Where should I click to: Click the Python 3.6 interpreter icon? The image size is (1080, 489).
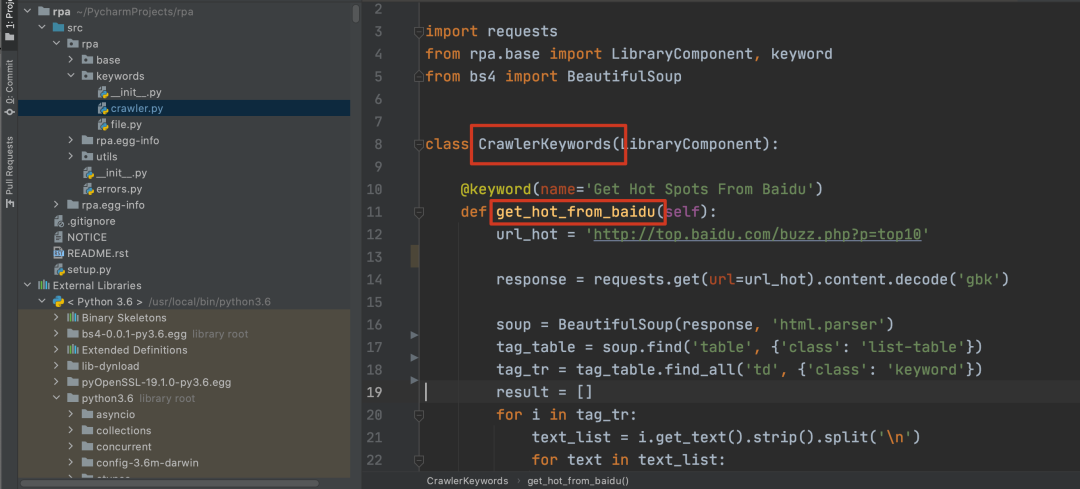tap(59, 302)
